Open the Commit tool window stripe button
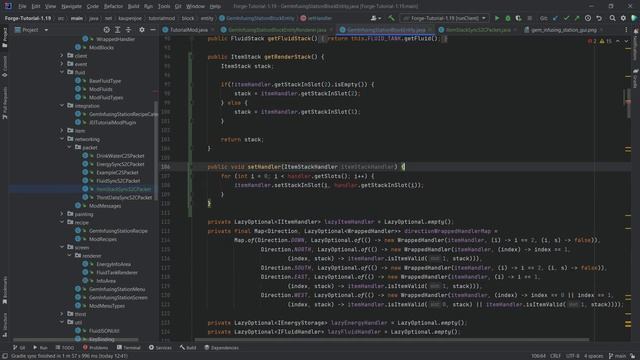Image resolution: width=640 pixels, height=360 pixels. tap(4, 66)
